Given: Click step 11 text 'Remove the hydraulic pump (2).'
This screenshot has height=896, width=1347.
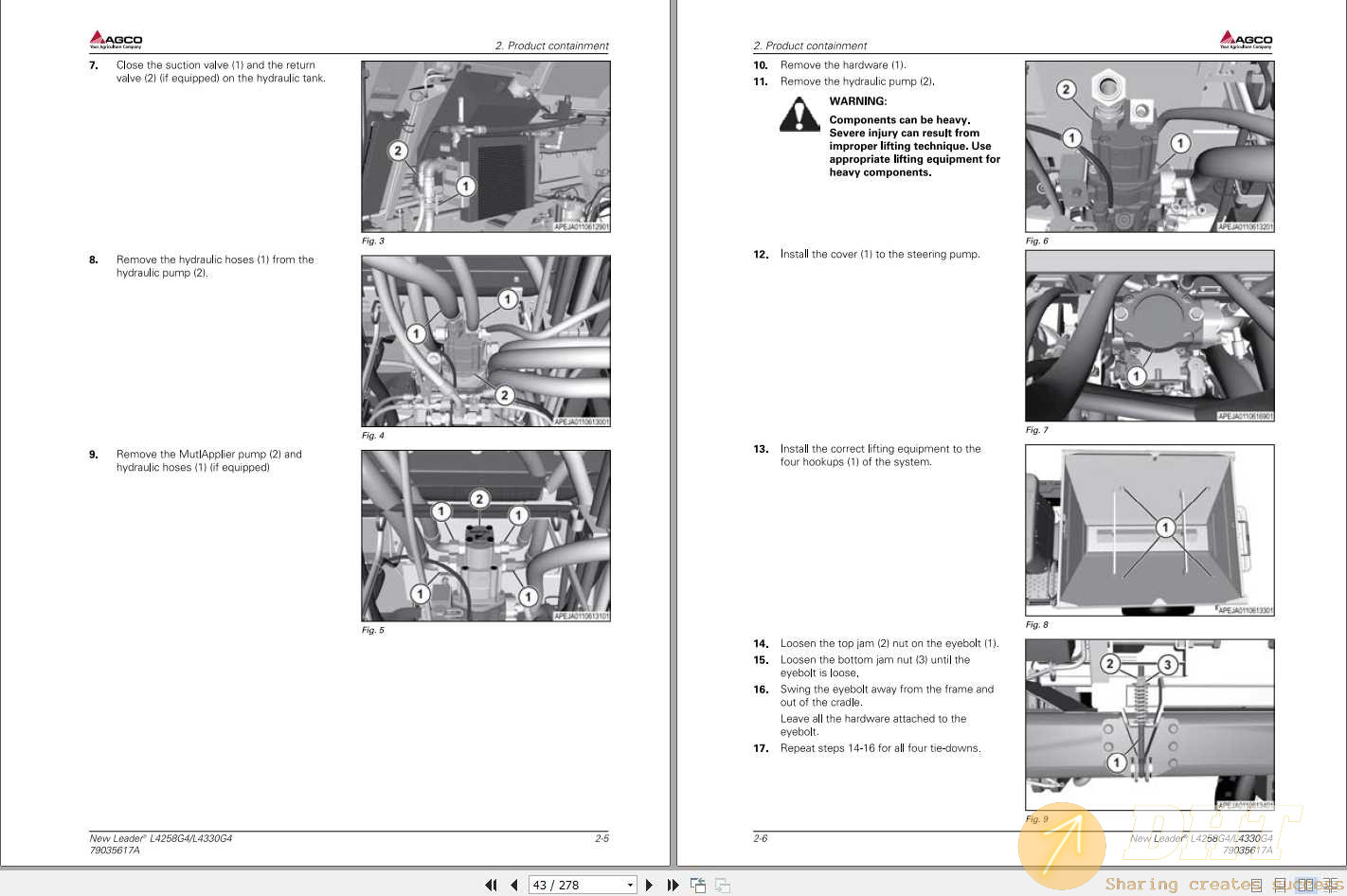Looking at the screenshot, I should point(857,81).
